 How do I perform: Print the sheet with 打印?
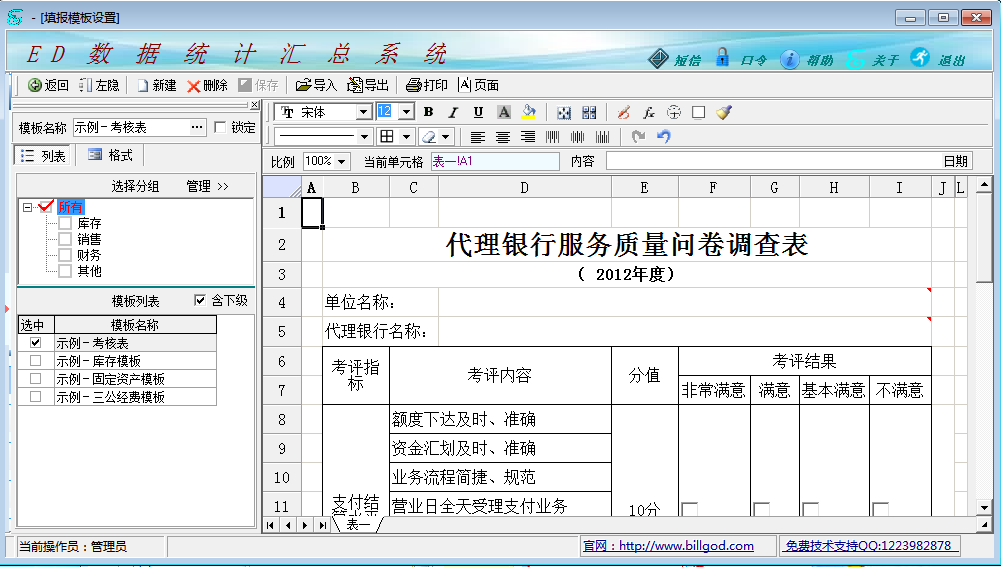point(426,85)
